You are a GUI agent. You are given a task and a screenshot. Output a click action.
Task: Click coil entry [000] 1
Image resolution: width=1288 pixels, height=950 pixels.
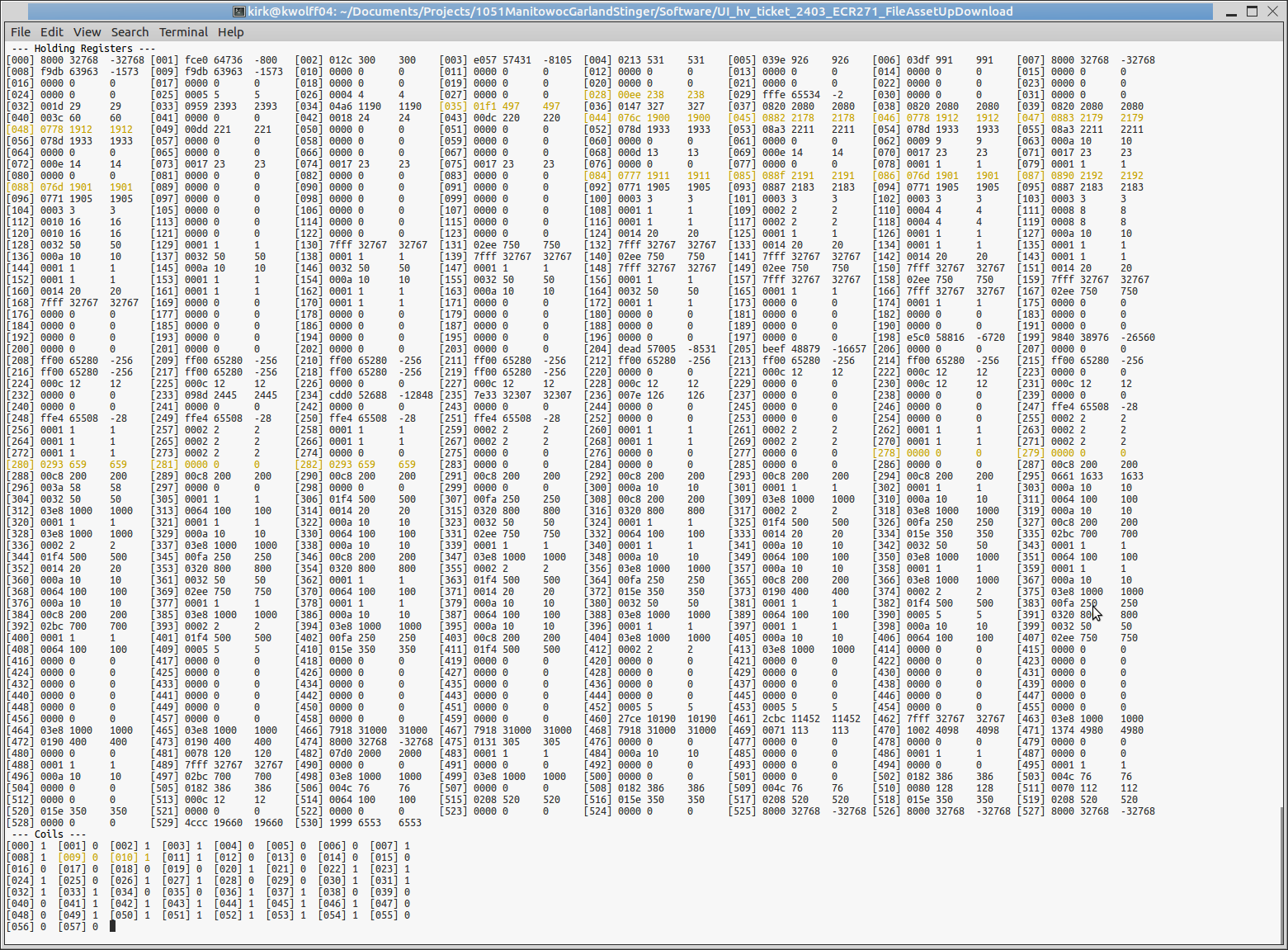pos(26,846)
